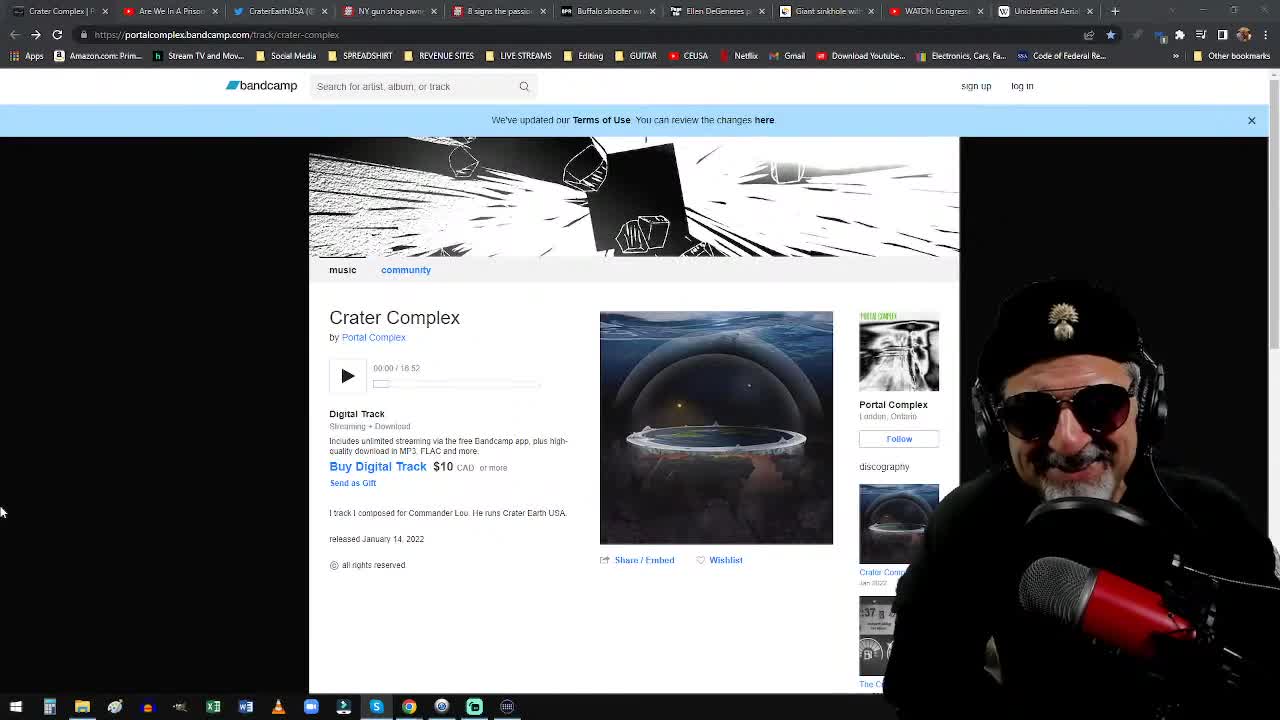
Task: Open the Netflix bookmark
Action: pyautogui.click(x=739, y=56)
